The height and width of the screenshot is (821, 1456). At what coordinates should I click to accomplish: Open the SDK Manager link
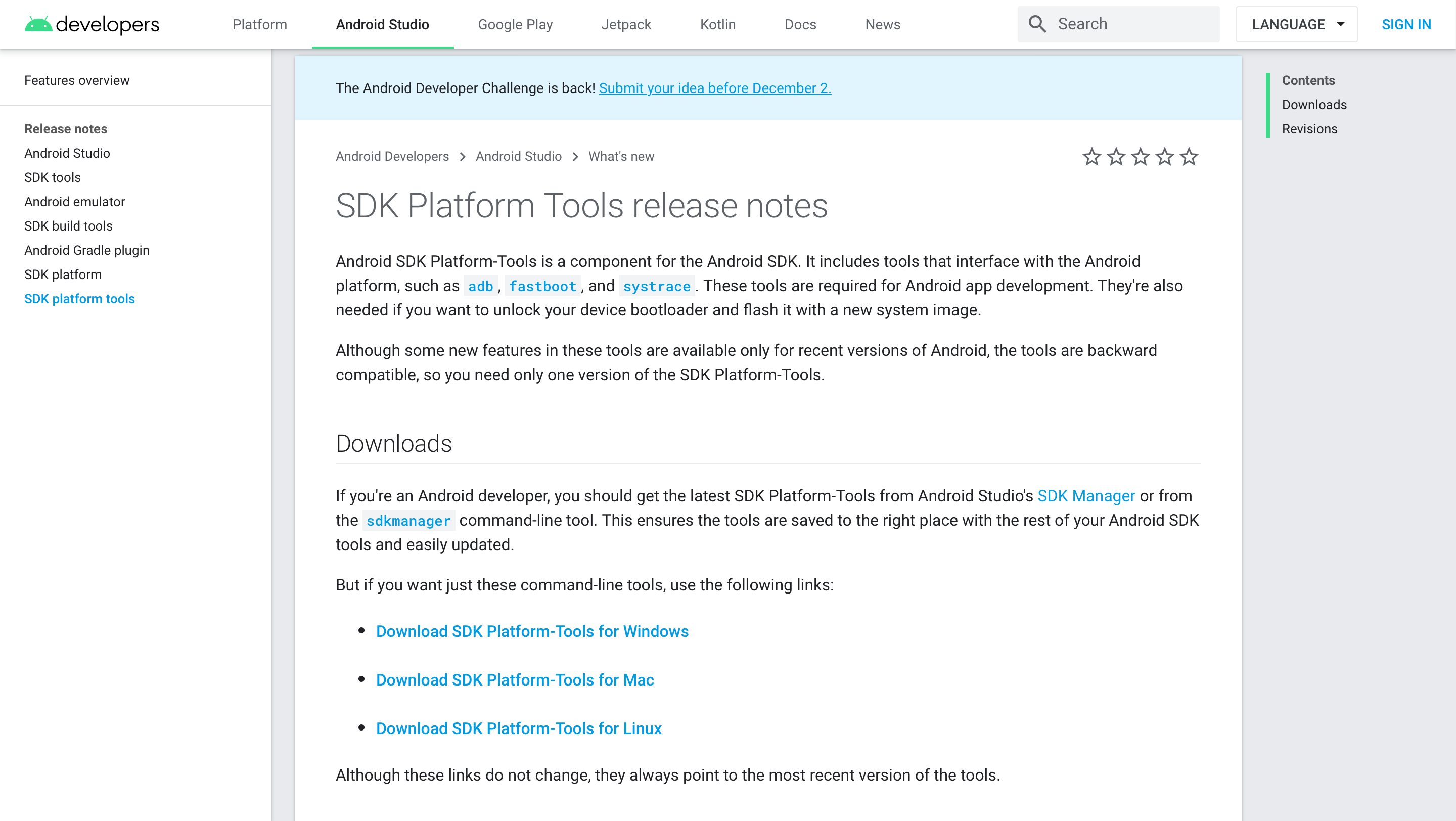1086,495
